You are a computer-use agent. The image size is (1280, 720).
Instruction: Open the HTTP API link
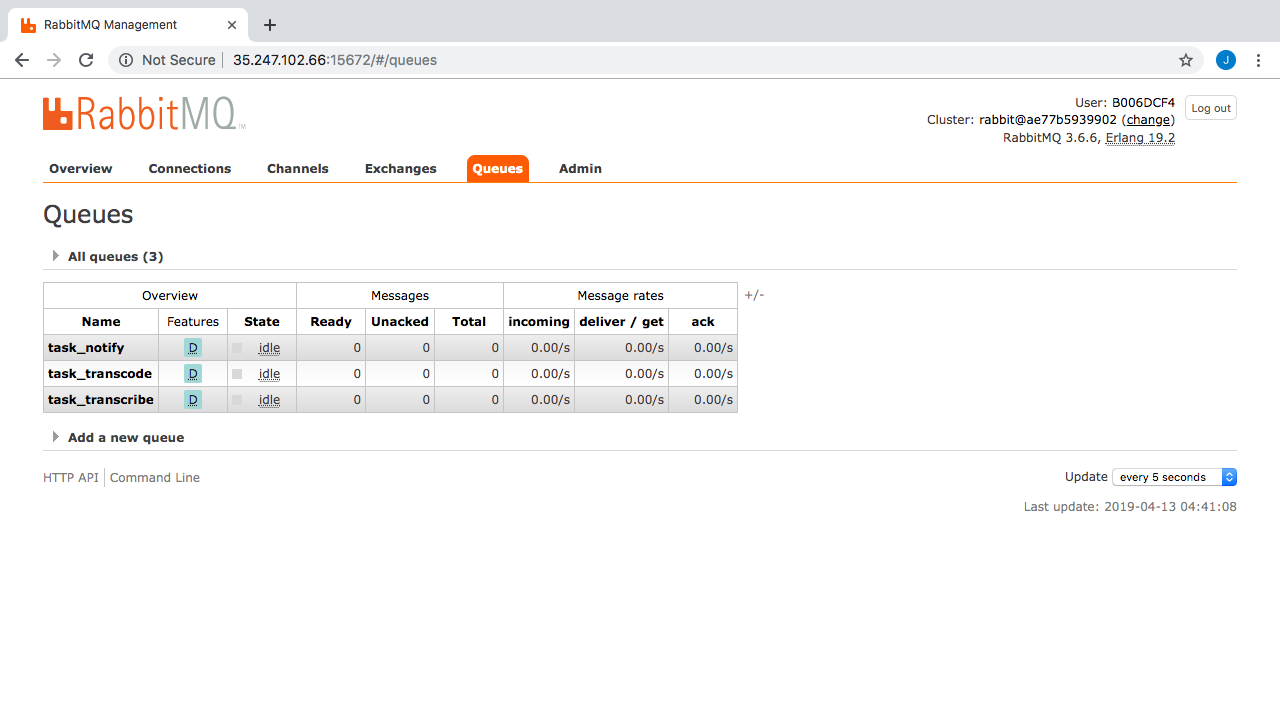click(x=71, y=478)
